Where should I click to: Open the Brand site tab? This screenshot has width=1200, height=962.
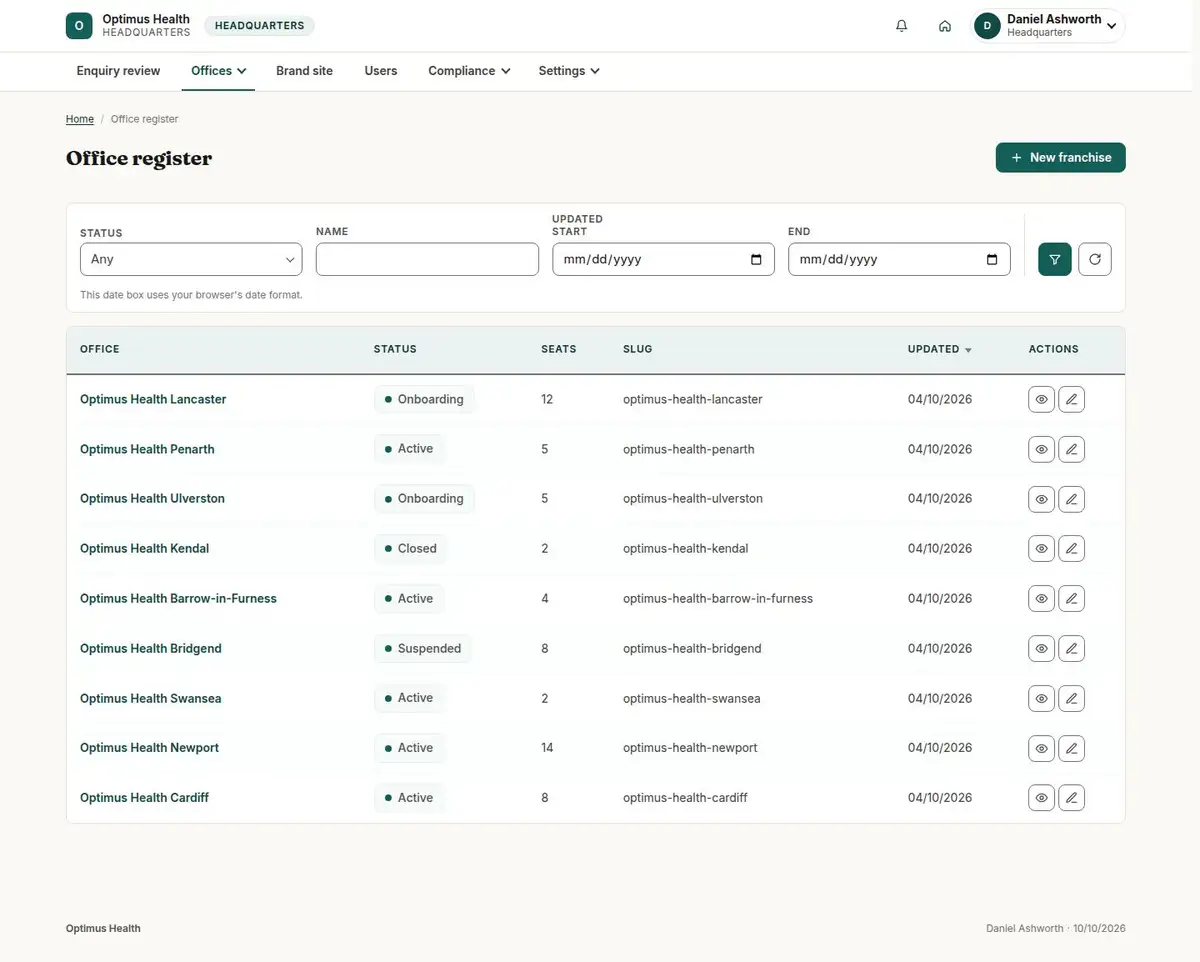(x=304, y=71)
